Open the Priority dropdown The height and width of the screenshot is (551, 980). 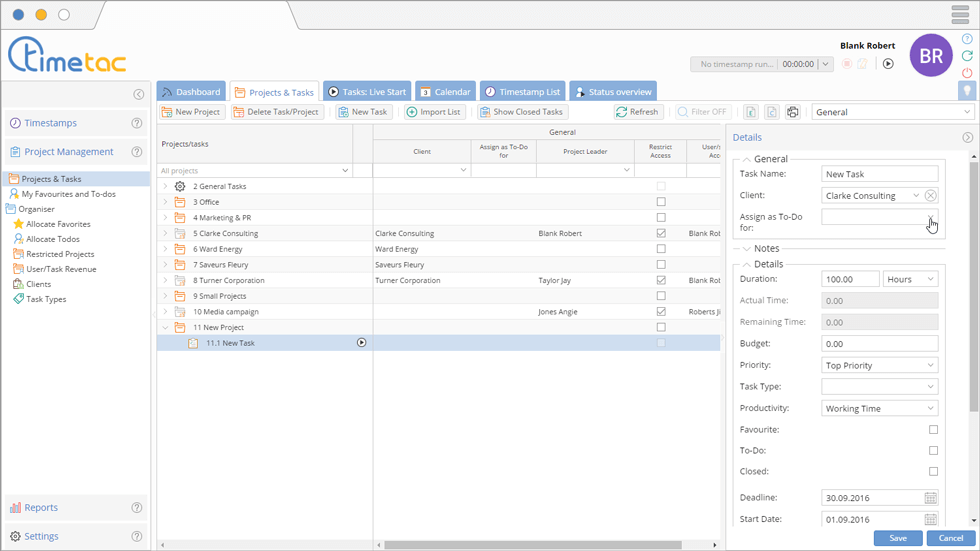pos(930,365)
